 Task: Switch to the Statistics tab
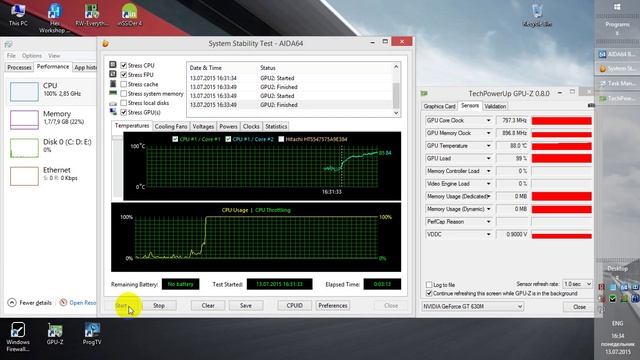pyautogui.click(x=276, y=127)
